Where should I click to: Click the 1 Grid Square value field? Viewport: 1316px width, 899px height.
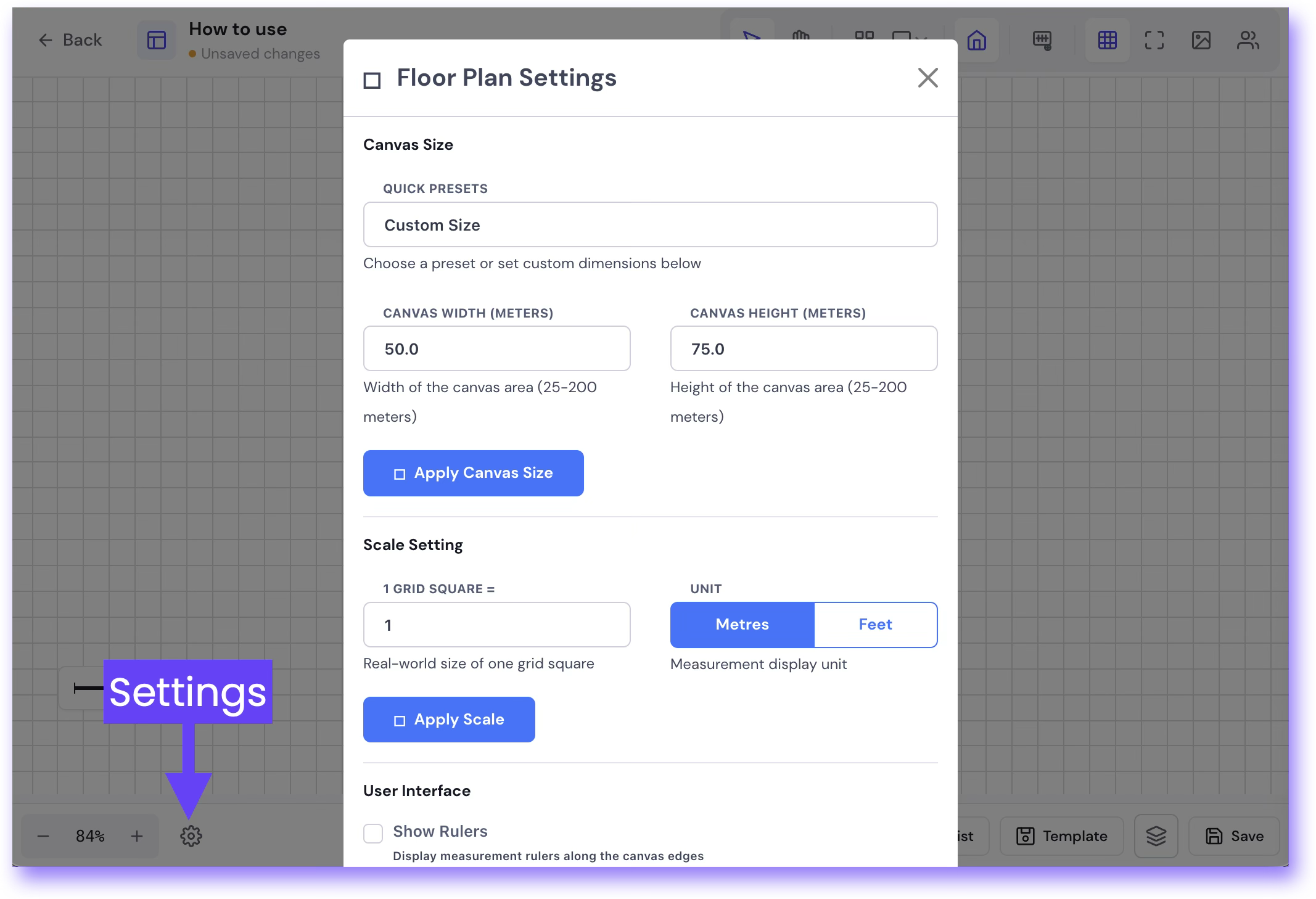coord(496,625)
